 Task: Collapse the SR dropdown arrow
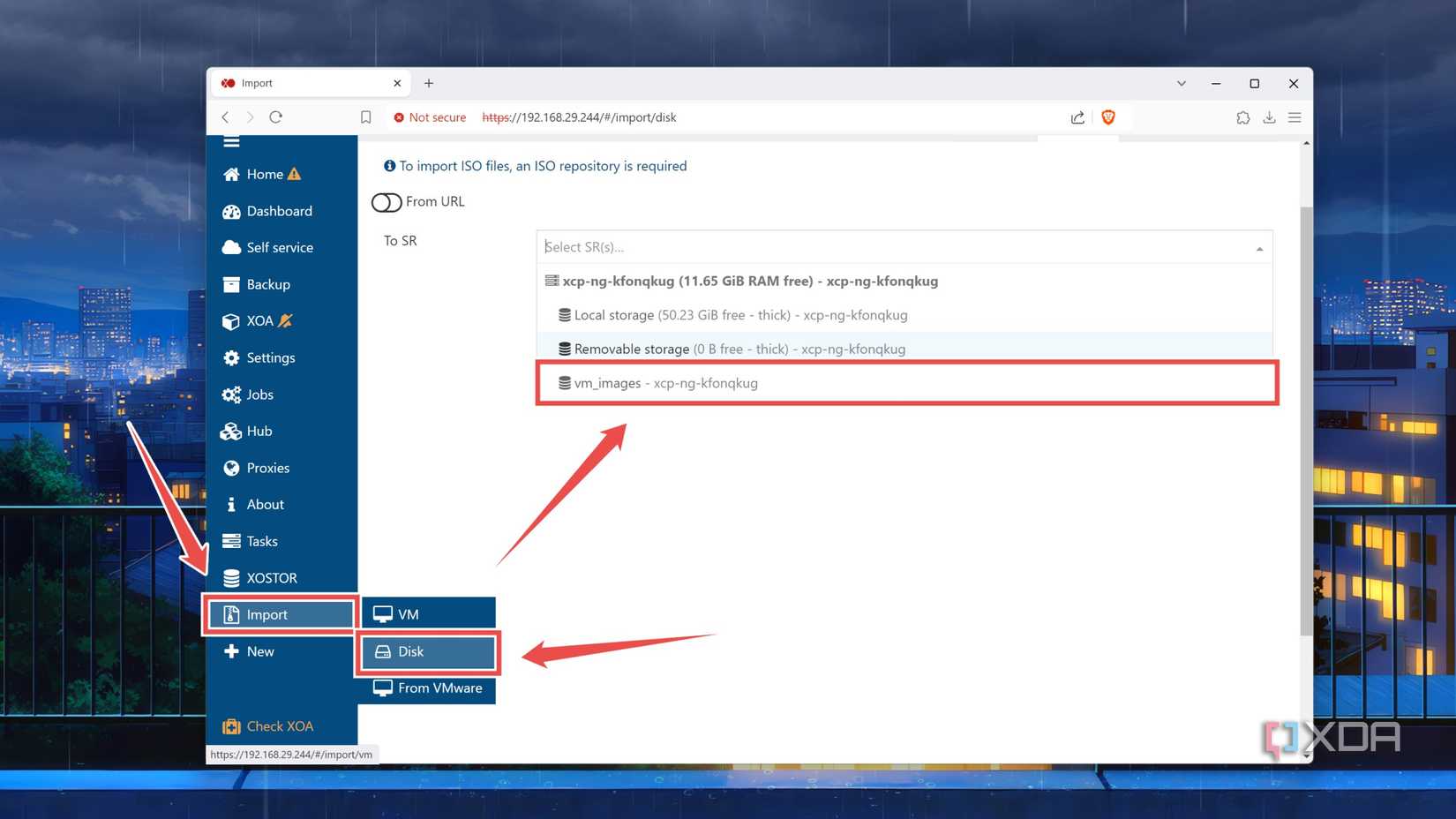tap(1259, 249)
